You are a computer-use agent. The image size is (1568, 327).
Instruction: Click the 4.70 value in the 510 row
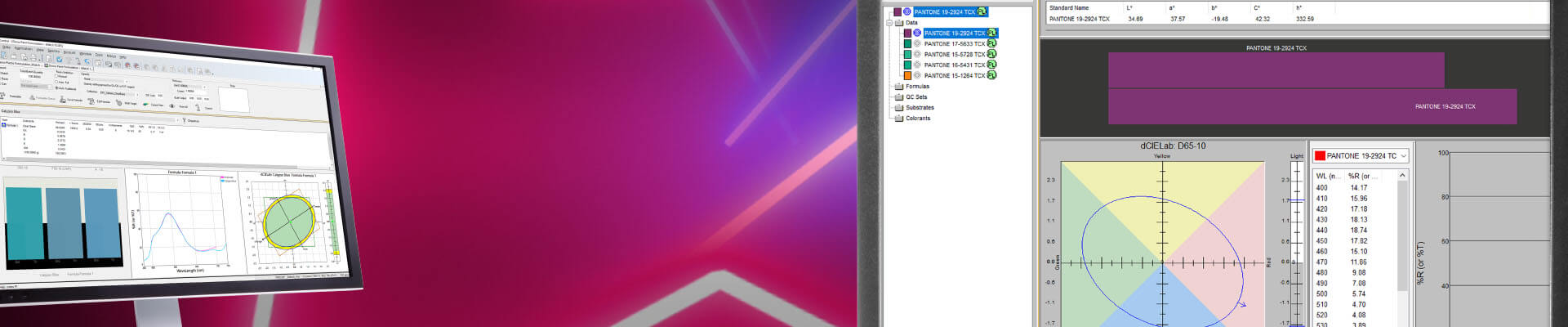pyautogui.click(x=1358, y=305)
